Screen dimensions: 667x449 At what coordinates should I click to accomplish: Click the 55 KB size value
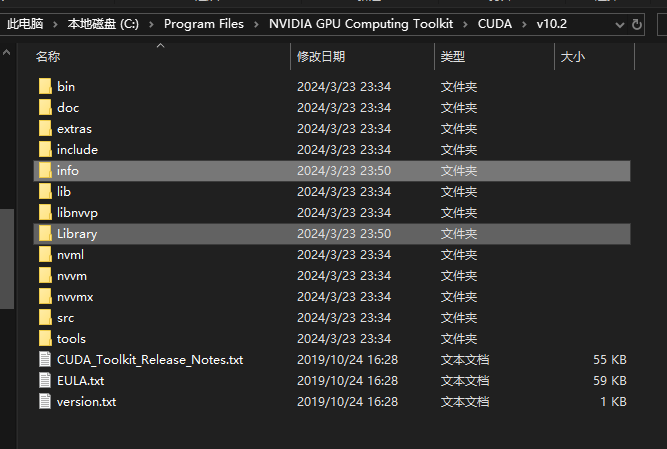(x=610, y=360)
